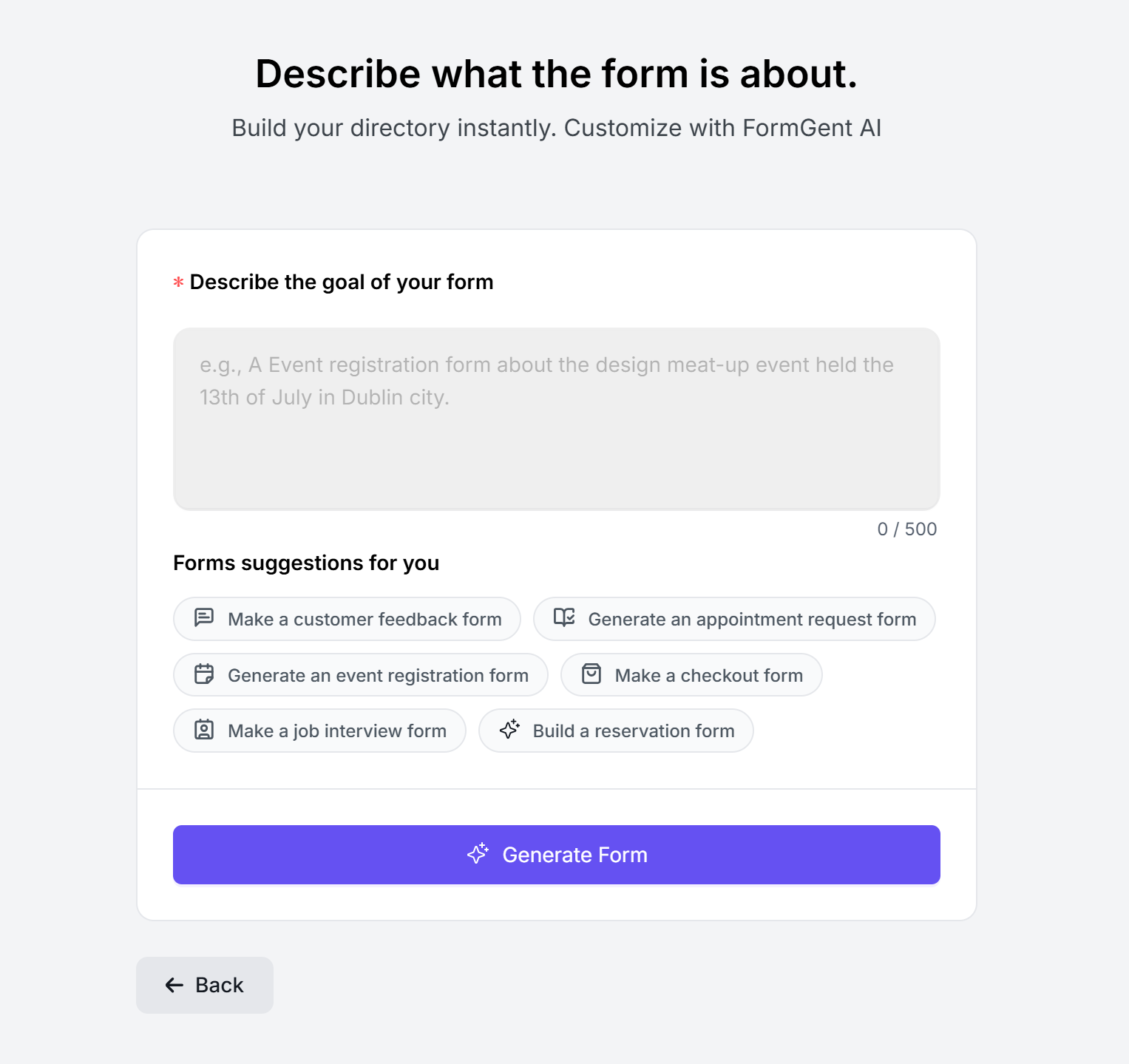Click the book icon beside appointment request
Screen dimensions: 1129x1064
tap(564, 618)
